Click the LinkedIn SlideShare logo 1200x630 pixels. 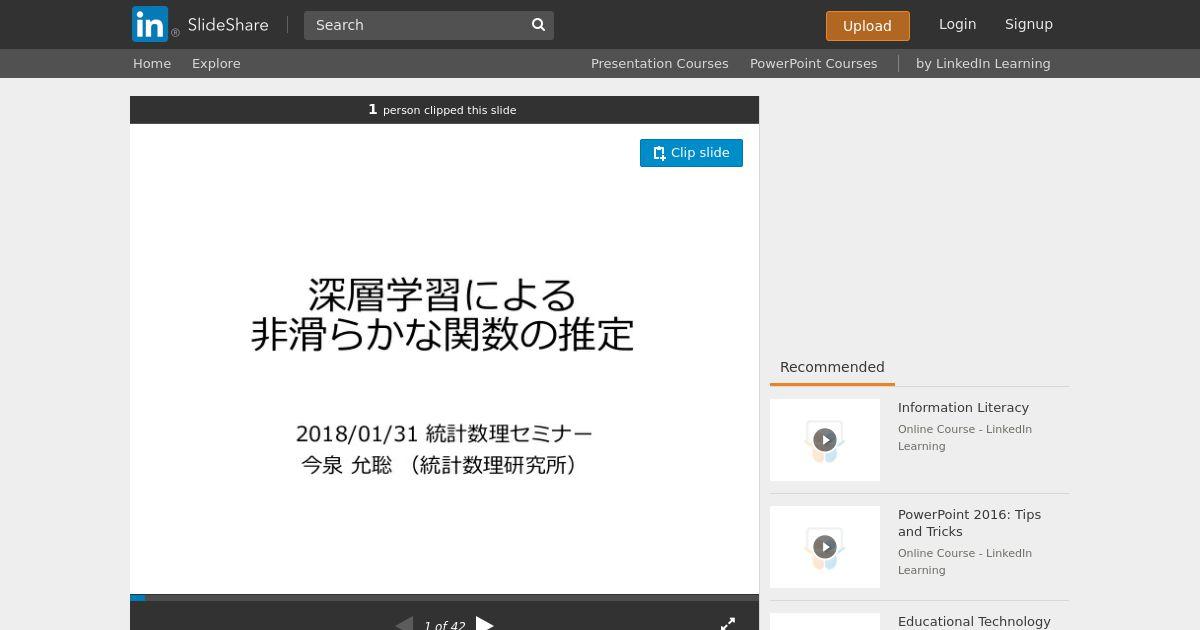[200, 24]
